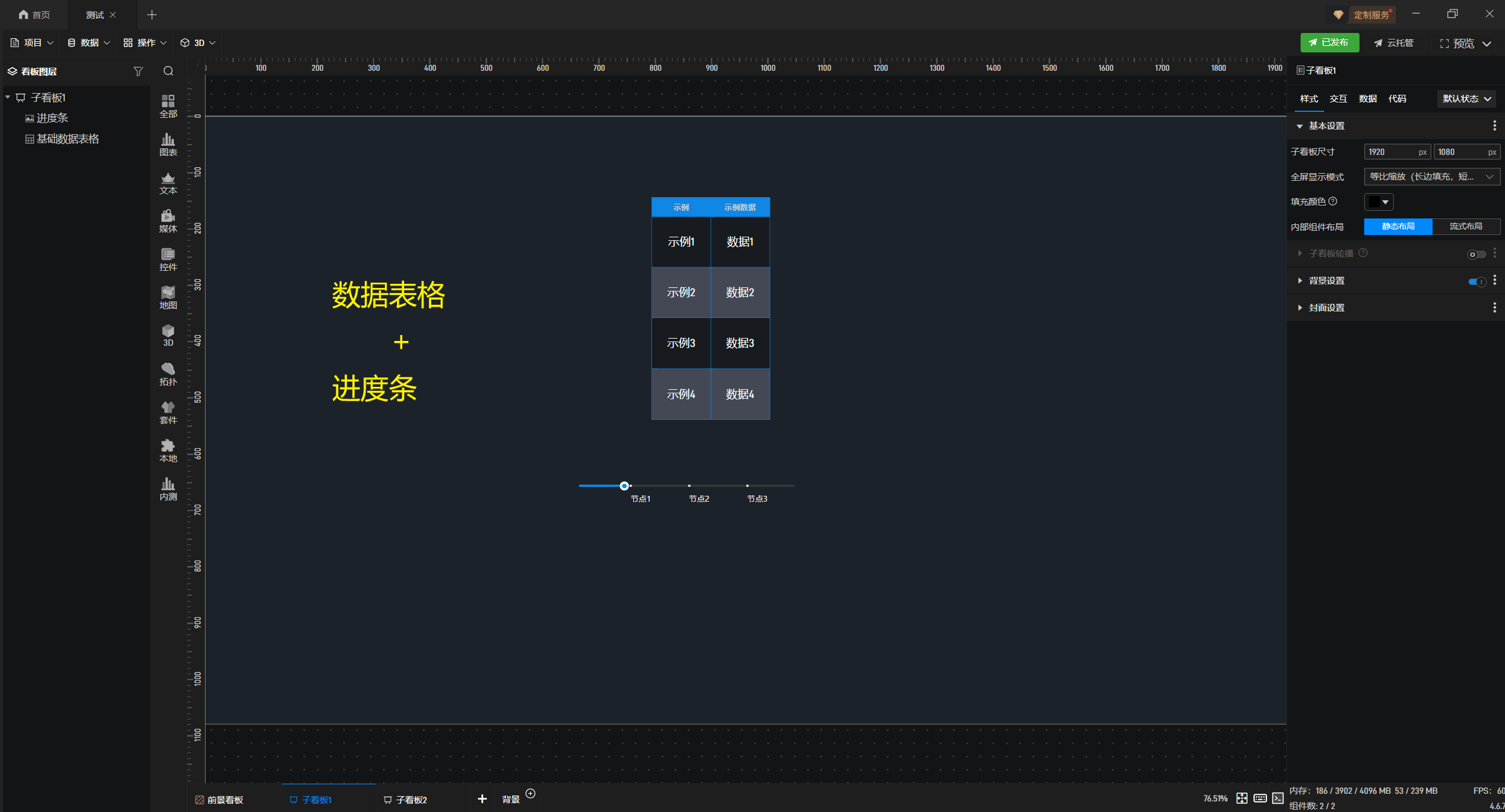Click the 已发布 green button

click(1329, 42)
